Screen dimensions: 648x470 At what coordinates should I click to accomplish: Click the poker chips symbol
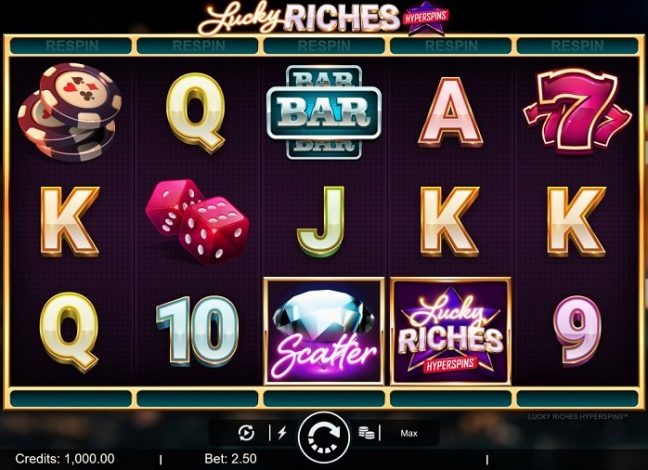point(69,112)
